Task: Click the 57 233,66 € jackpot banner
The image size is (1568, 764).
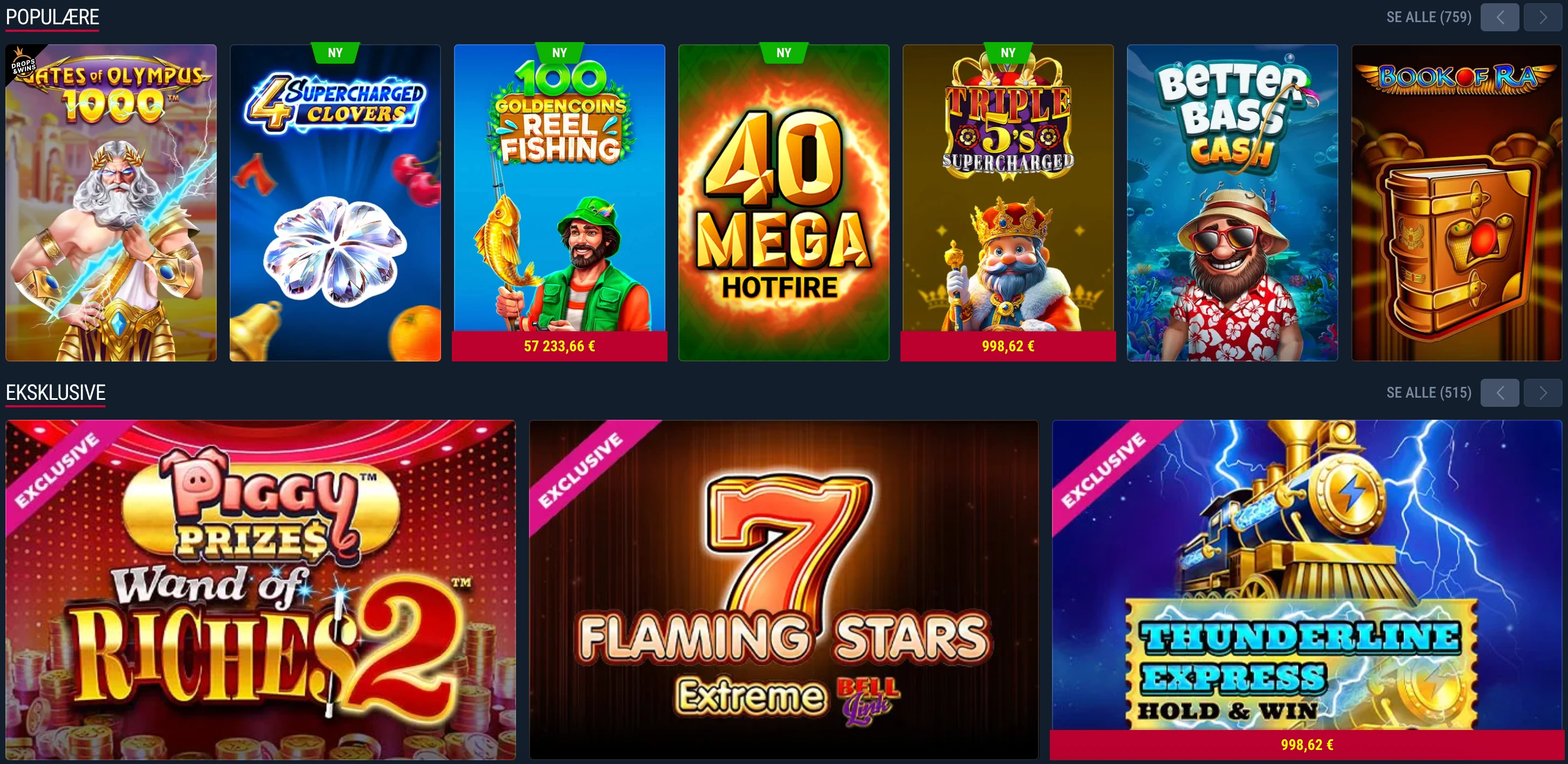Action: [559, 346]
